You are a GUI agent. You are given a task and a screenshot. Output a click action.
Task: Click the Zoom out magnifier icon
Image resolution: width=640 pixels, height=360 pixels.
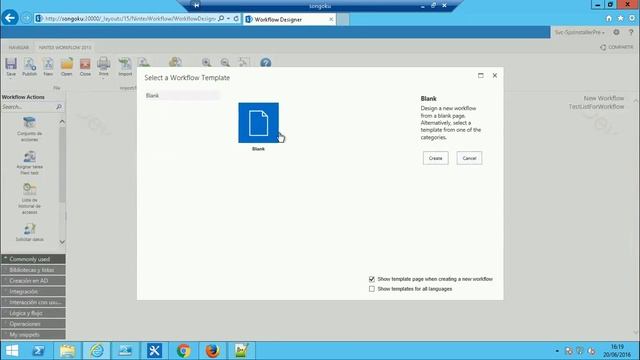[225, 62]
